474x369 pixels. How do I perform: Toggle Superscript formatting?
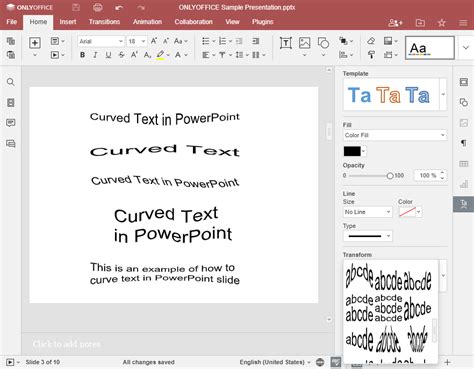click(x=134, y=55)
